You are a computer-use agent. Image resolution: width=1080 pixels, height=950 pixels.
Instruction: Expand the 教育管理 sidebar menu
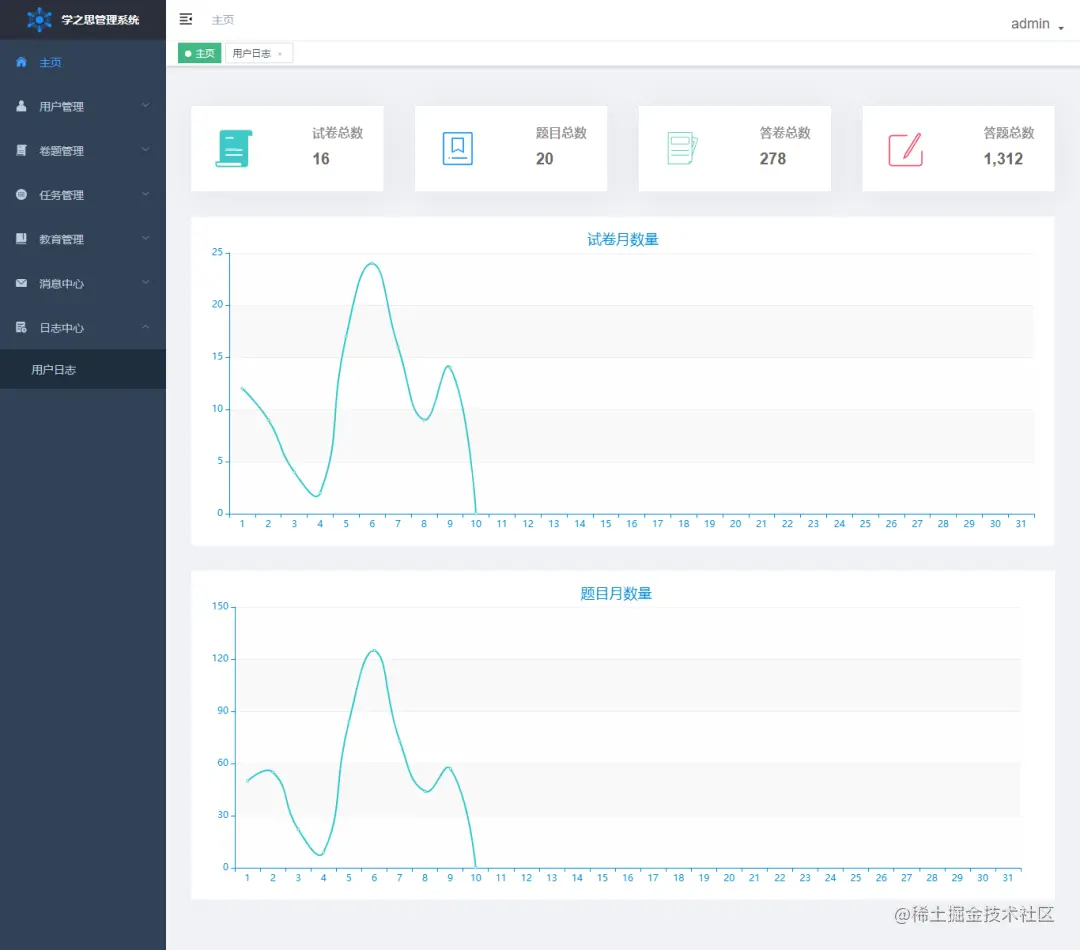83,239
